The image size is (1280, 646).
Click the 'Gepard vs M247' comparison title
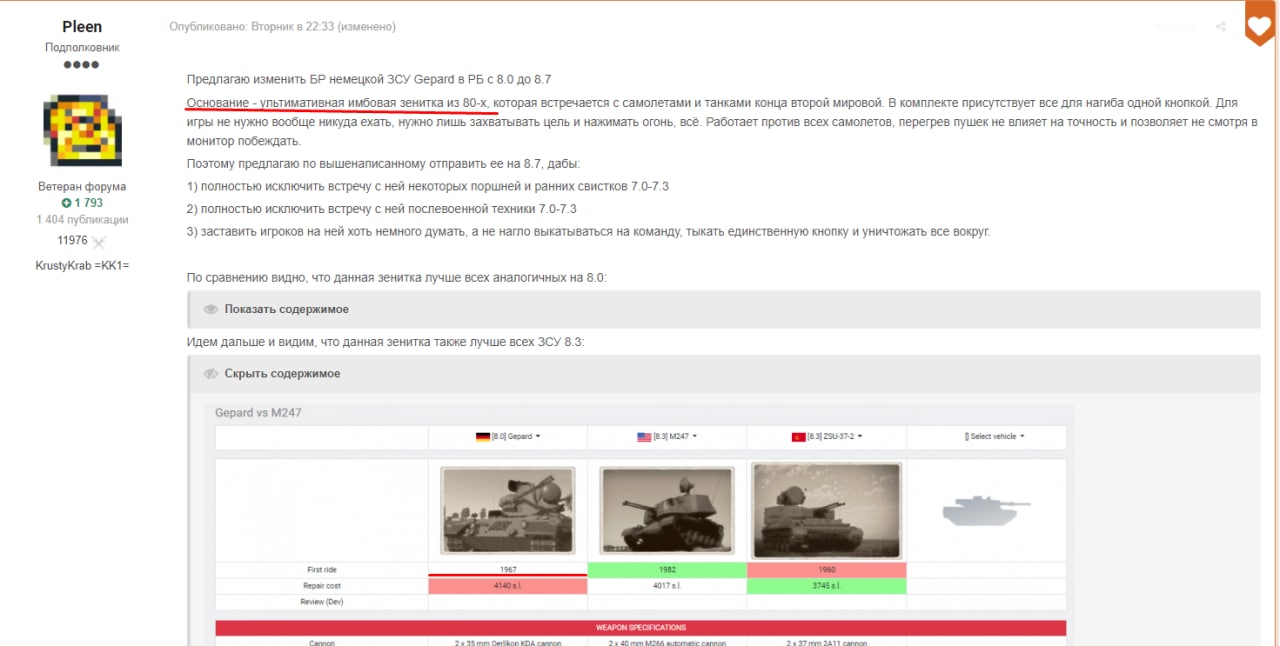(x=258, y=413)
